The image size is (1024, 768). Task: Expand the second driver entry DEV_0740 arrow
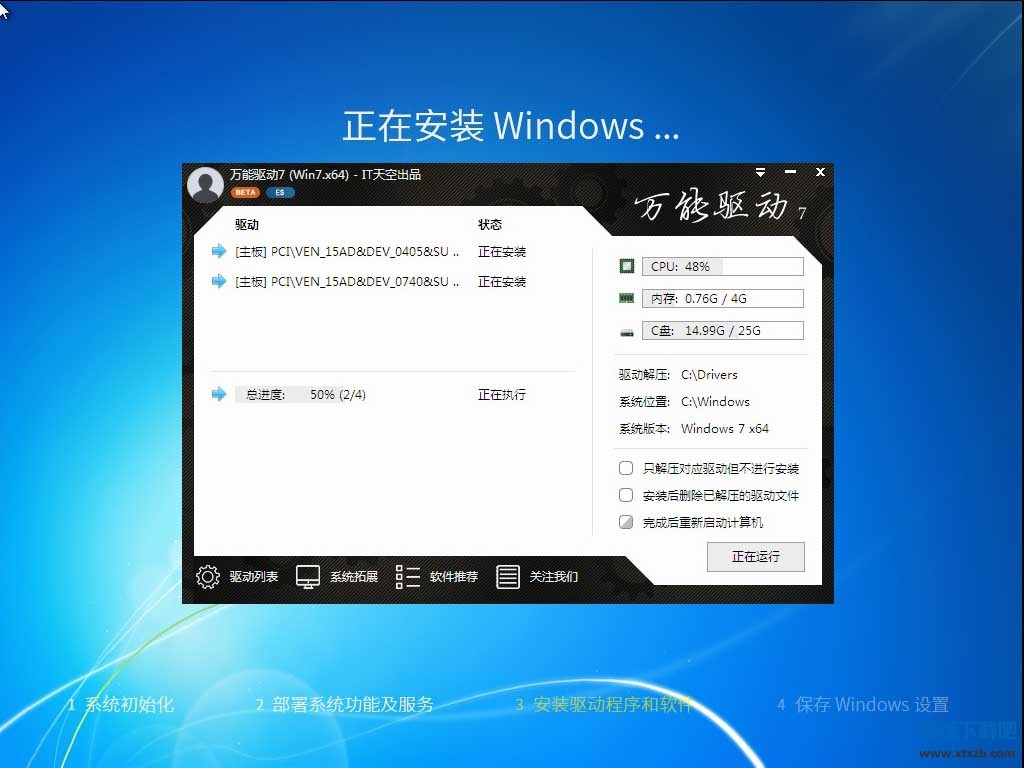coord(219,282)
